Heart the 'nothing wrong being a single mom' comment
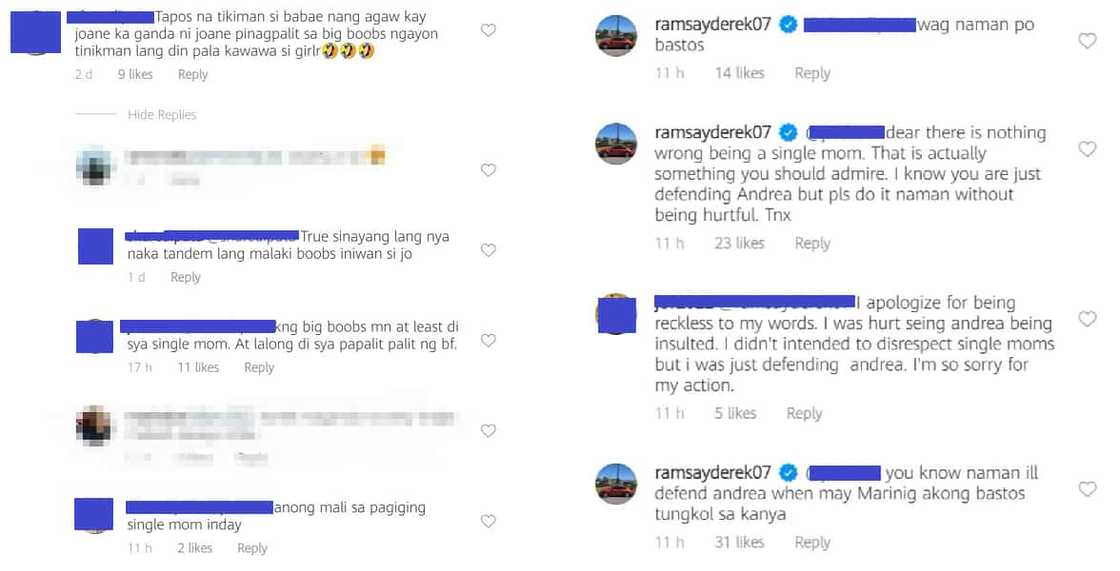The width and height of the screenshot is (1120, 571). coord(1087,149)
